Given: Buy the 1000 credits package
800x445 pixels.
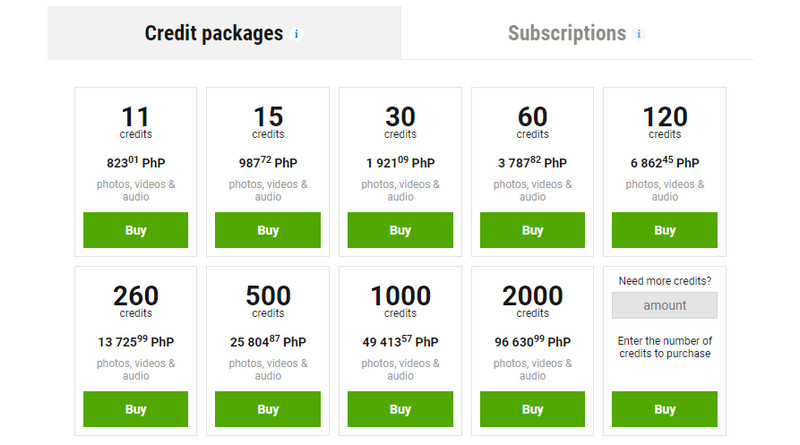Looking at the screenshot, I should click(400, 409).
